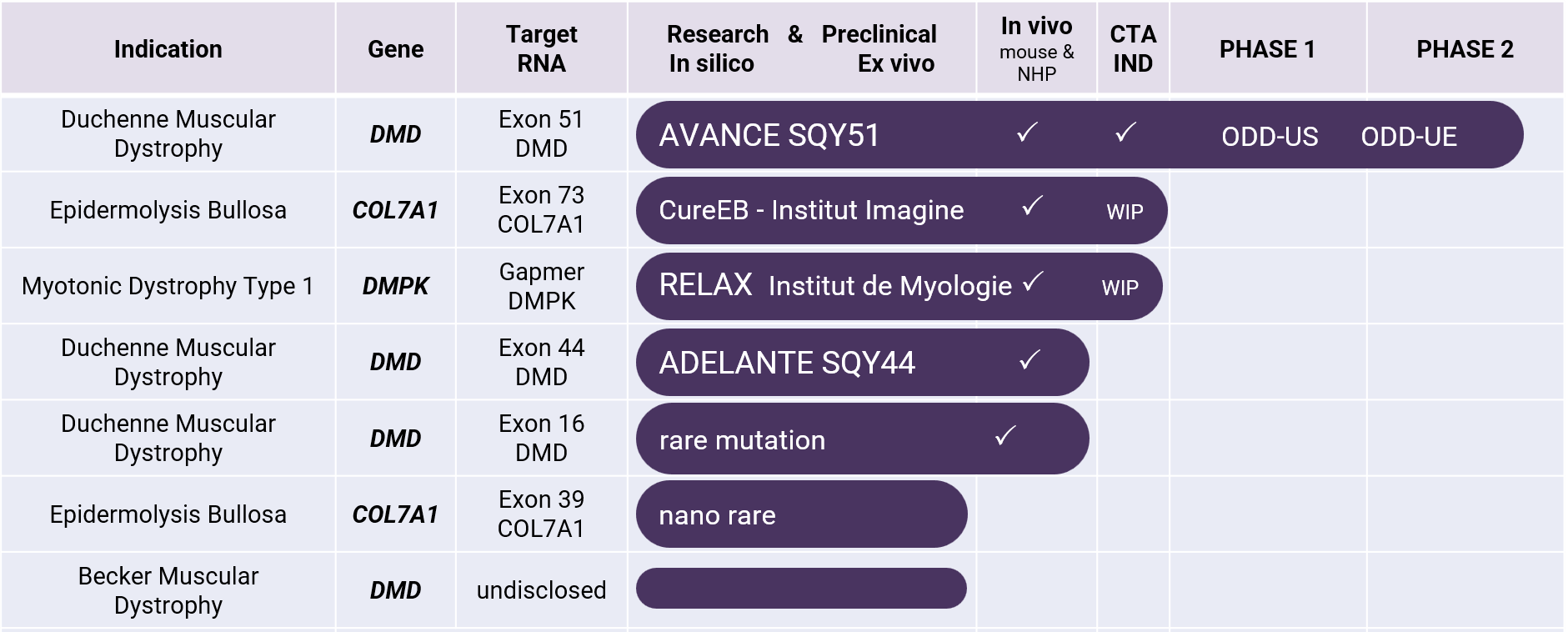Click the Myotonic Dystrophy Type 1 indication
Image resolution: width=1568 pixels, height=632 pixels.
point(168,286)
